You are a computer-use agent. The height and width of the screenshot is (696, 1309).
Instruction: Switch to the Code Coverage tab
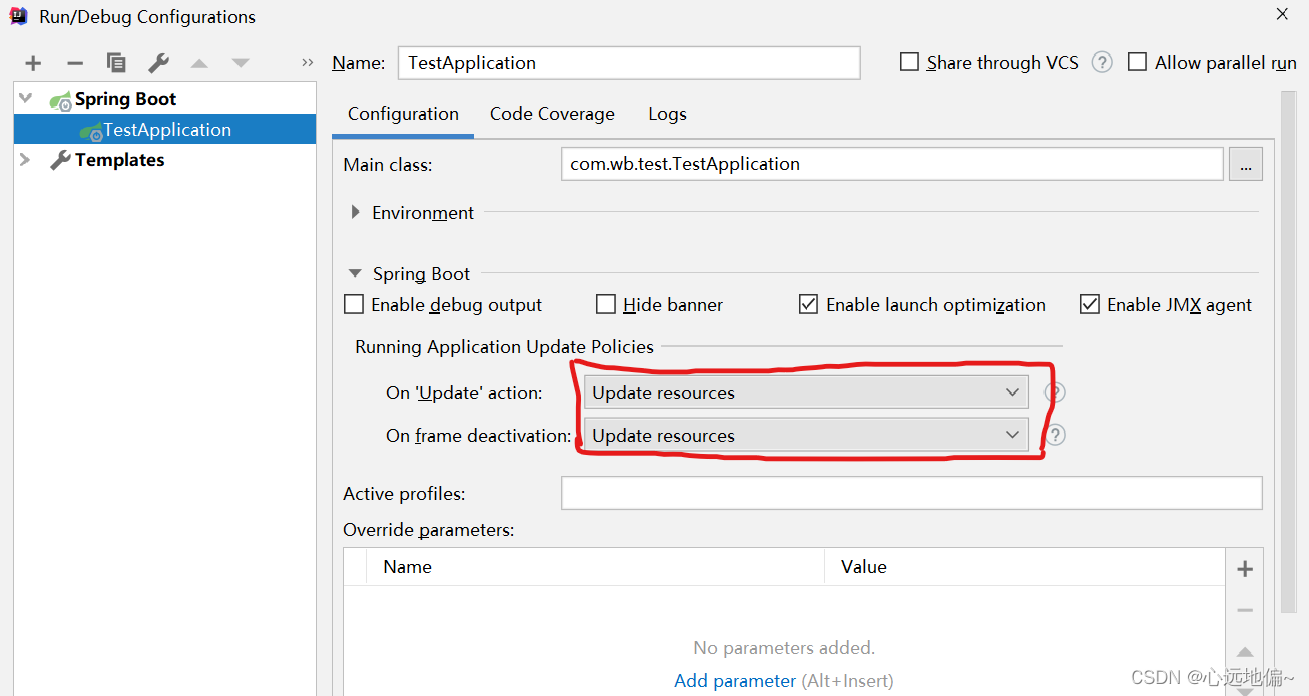(552, 114)
